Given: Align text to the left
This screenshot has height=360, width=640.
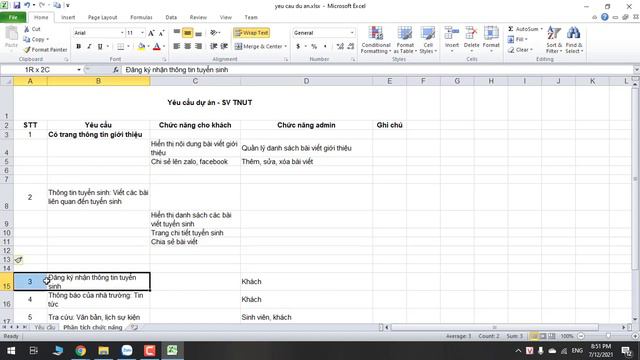Looking at the screenshot, I should [x=177, y=47].
